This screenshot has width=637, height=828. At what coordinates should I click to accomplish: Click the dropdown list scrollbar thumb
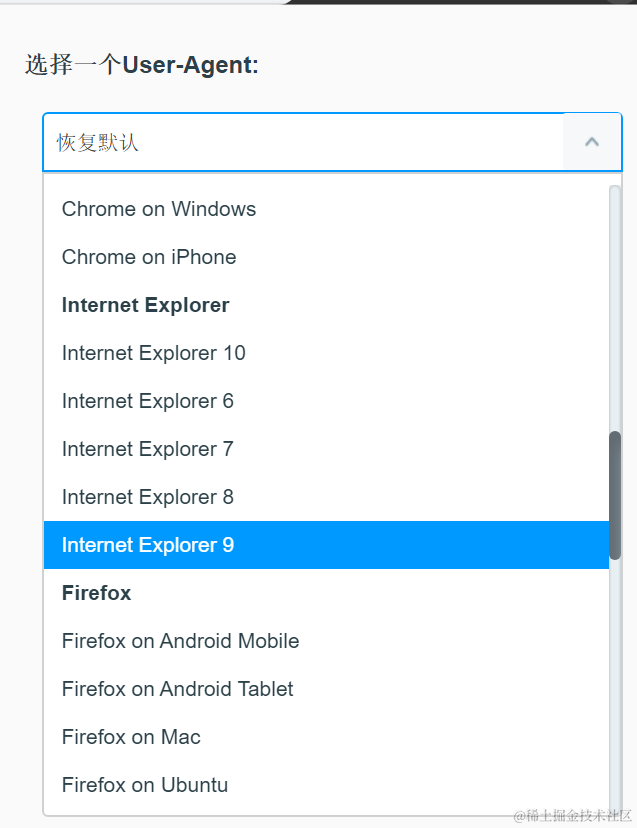tap(615, 495)
